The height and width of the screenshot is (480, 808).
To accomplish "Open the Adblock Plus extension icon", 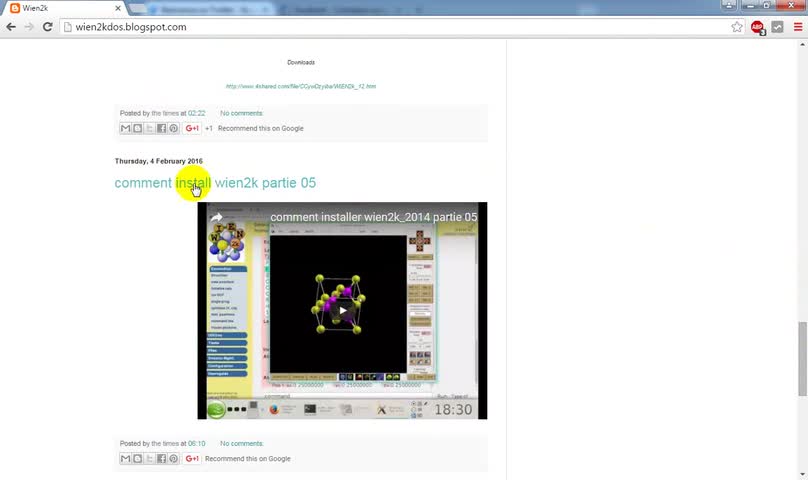I will pyautogui.click(x=757, y=27).
